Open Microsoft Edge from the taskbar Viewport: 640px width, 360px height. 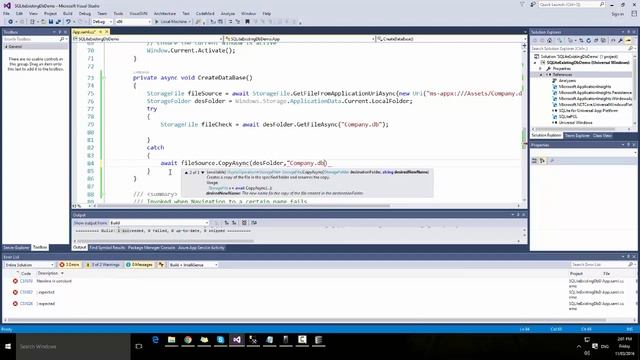156,340
